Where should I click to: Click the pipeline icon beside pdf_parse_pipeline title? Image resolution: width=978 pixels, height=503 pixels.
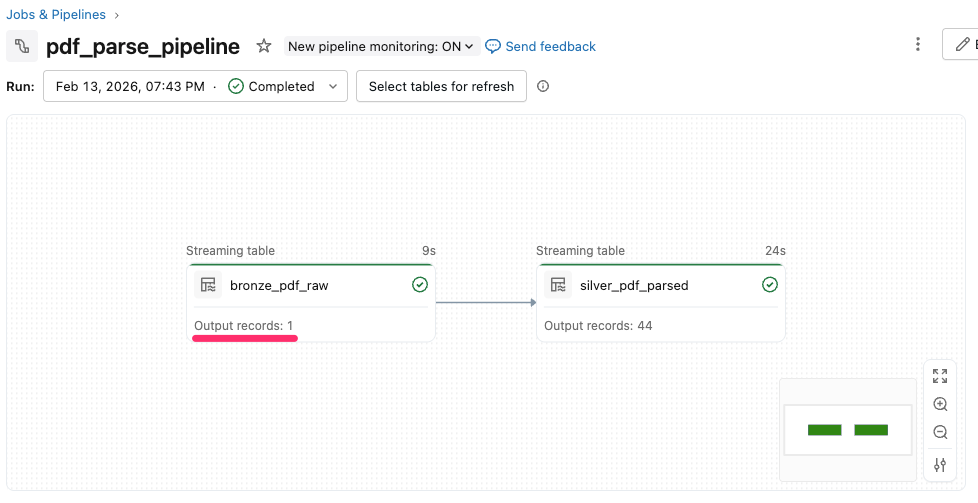(22, 46)
